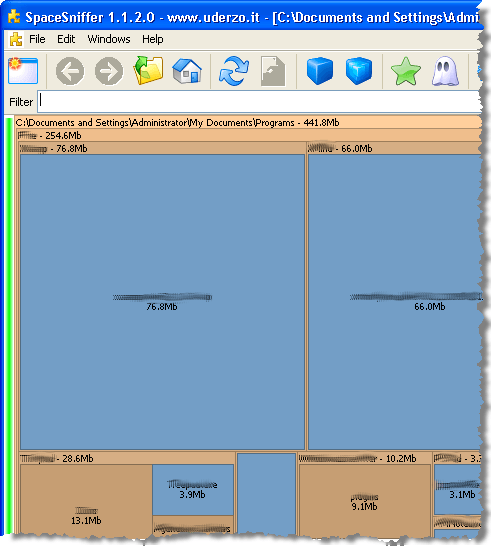Click the green star icon
The width and height of the screenshot is (491, 546).
(x=405, y=71)
